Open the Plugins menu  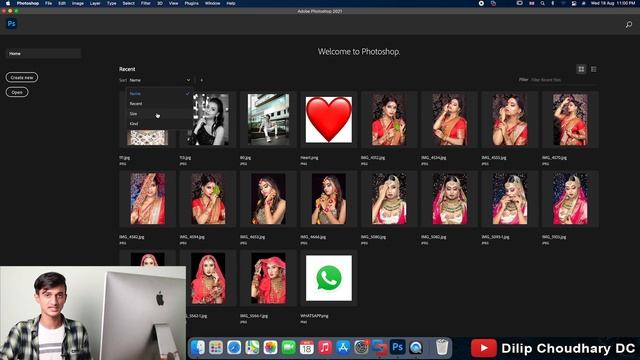coord(191,3)
